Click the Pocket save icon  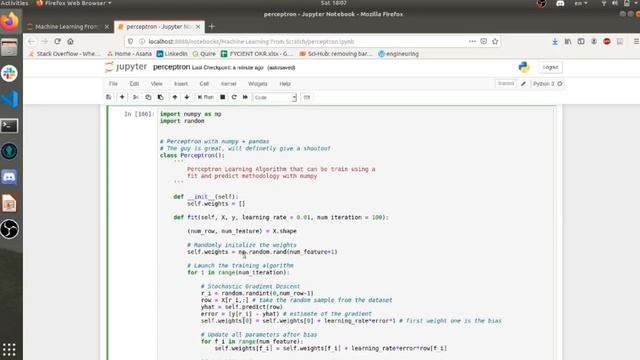coord(484,41)
